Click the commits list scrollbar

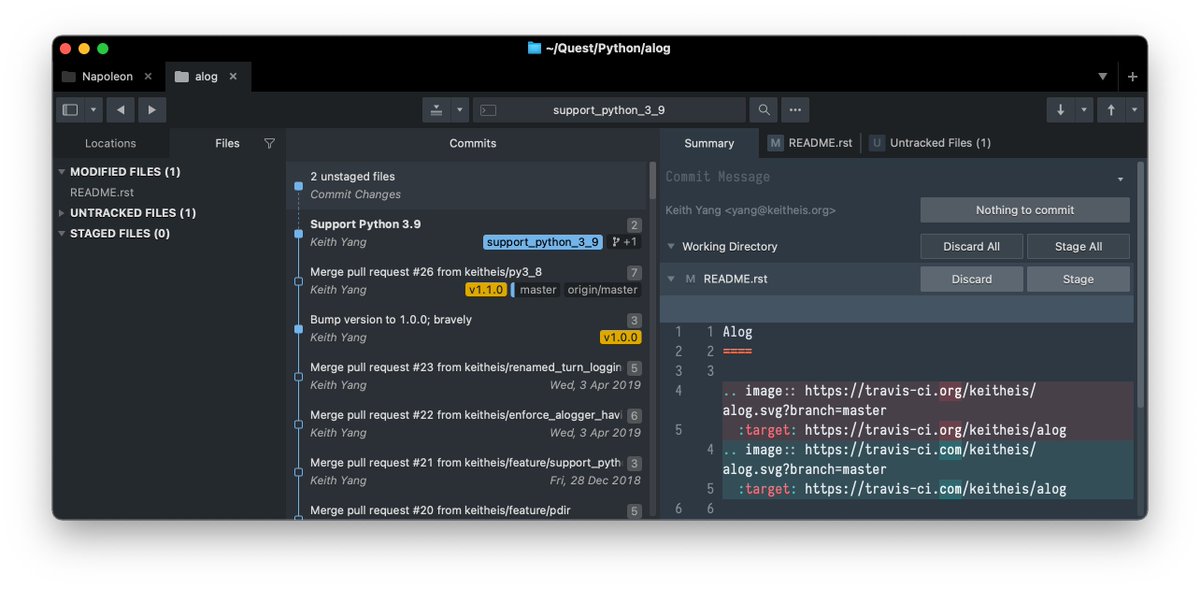(x=653, y=182)
